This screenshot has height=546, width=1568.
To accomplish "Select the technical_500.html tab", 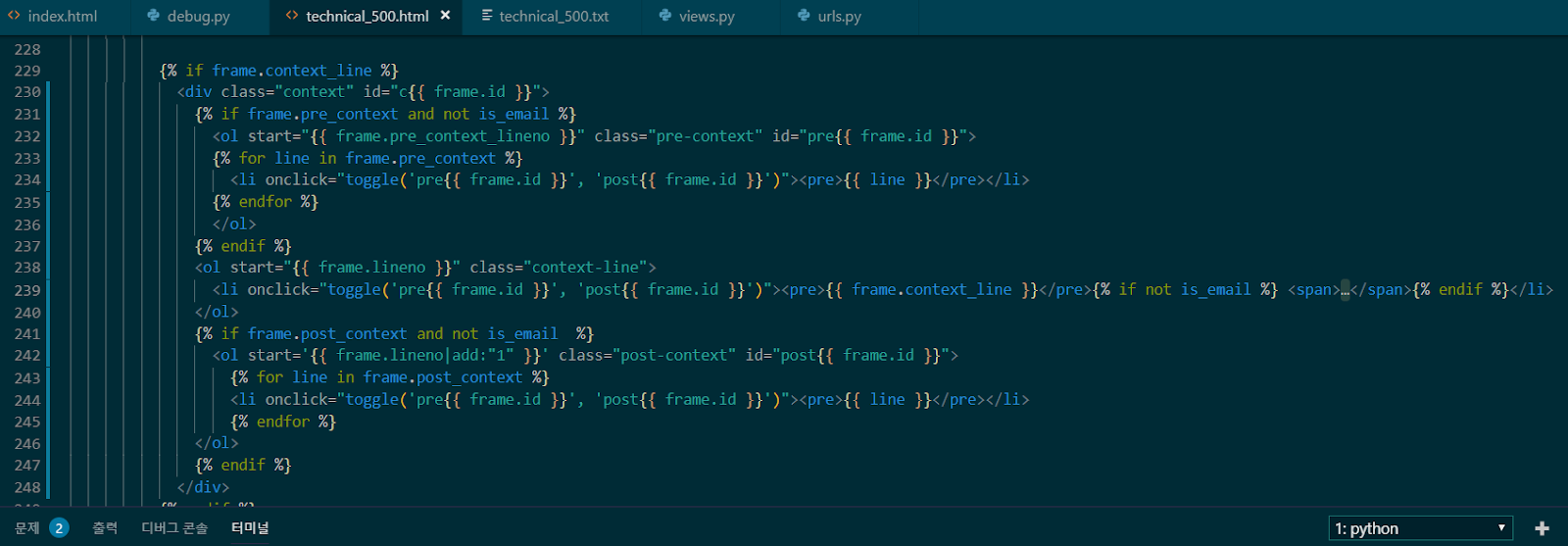I will tap(367, 16).
